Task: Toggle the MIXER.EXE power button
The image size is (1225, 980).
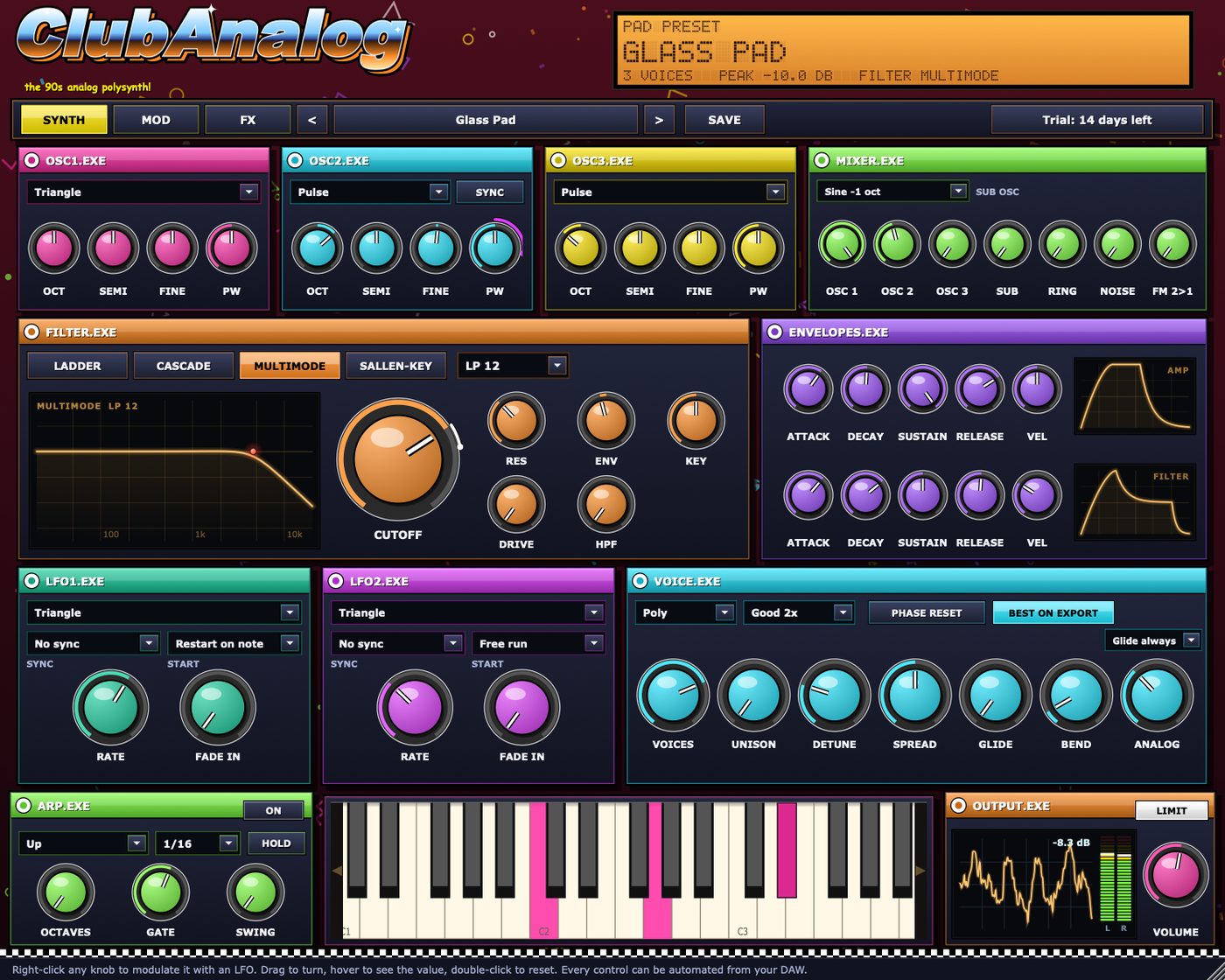Action: click(822, 160)
